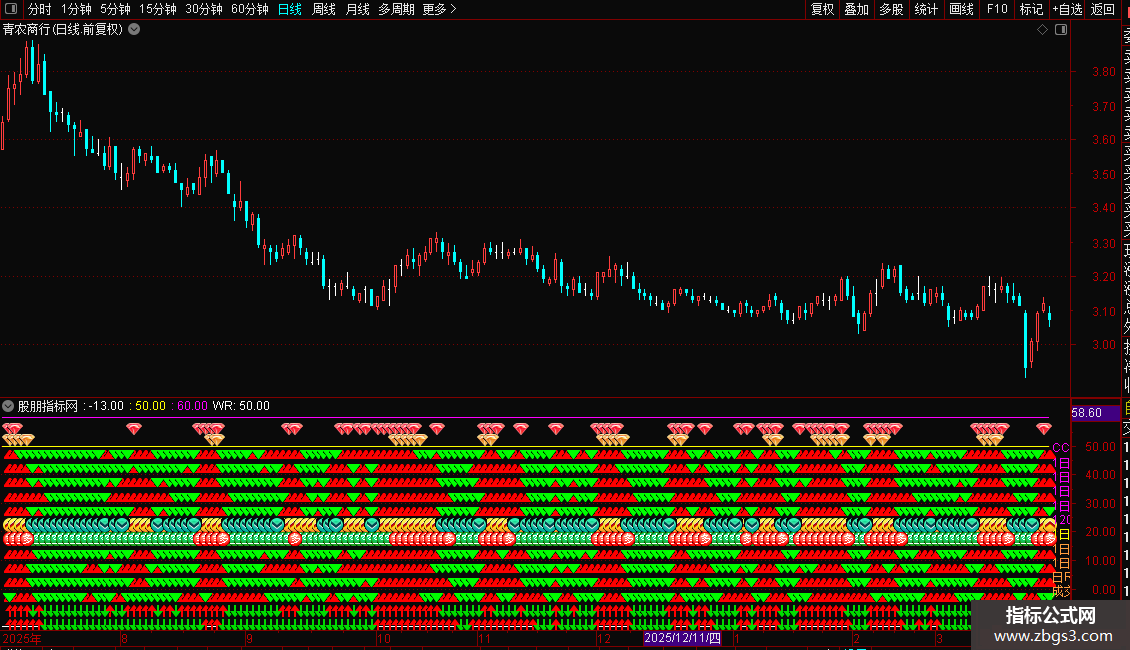Viewport: 1130px width, 650px height.
Task: Open dropdown beside 青农商行 chart title
Action: tap(134, 30)
